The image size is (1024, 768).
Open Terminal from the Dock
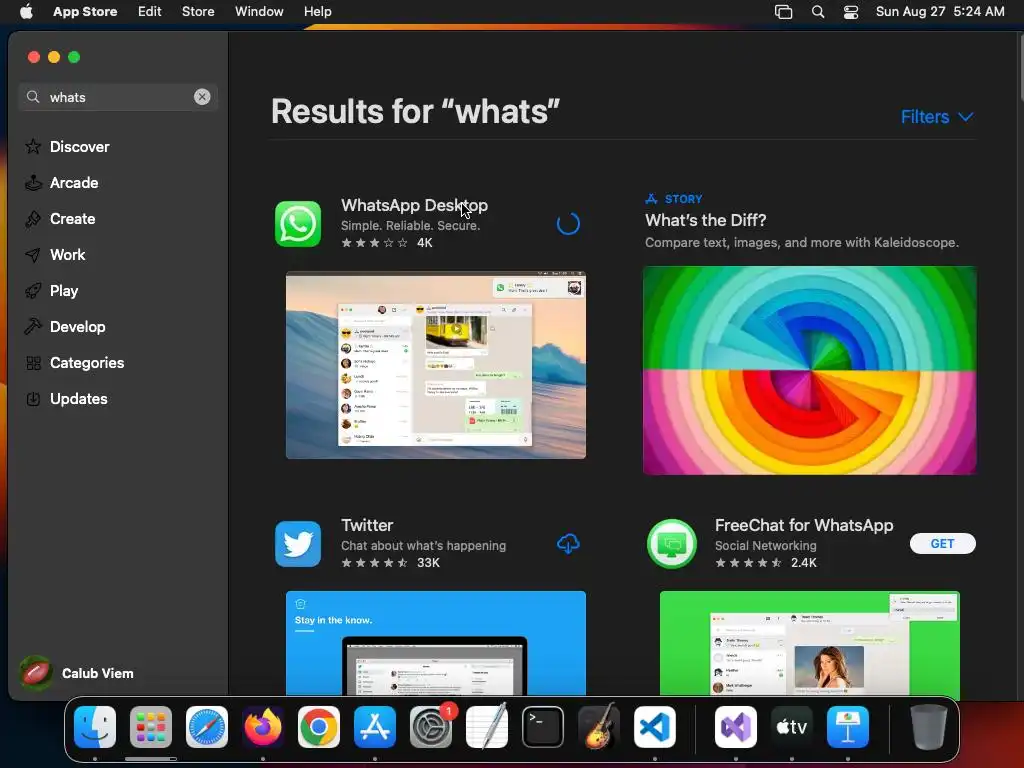pyautogui.click(x=543, y=727)
